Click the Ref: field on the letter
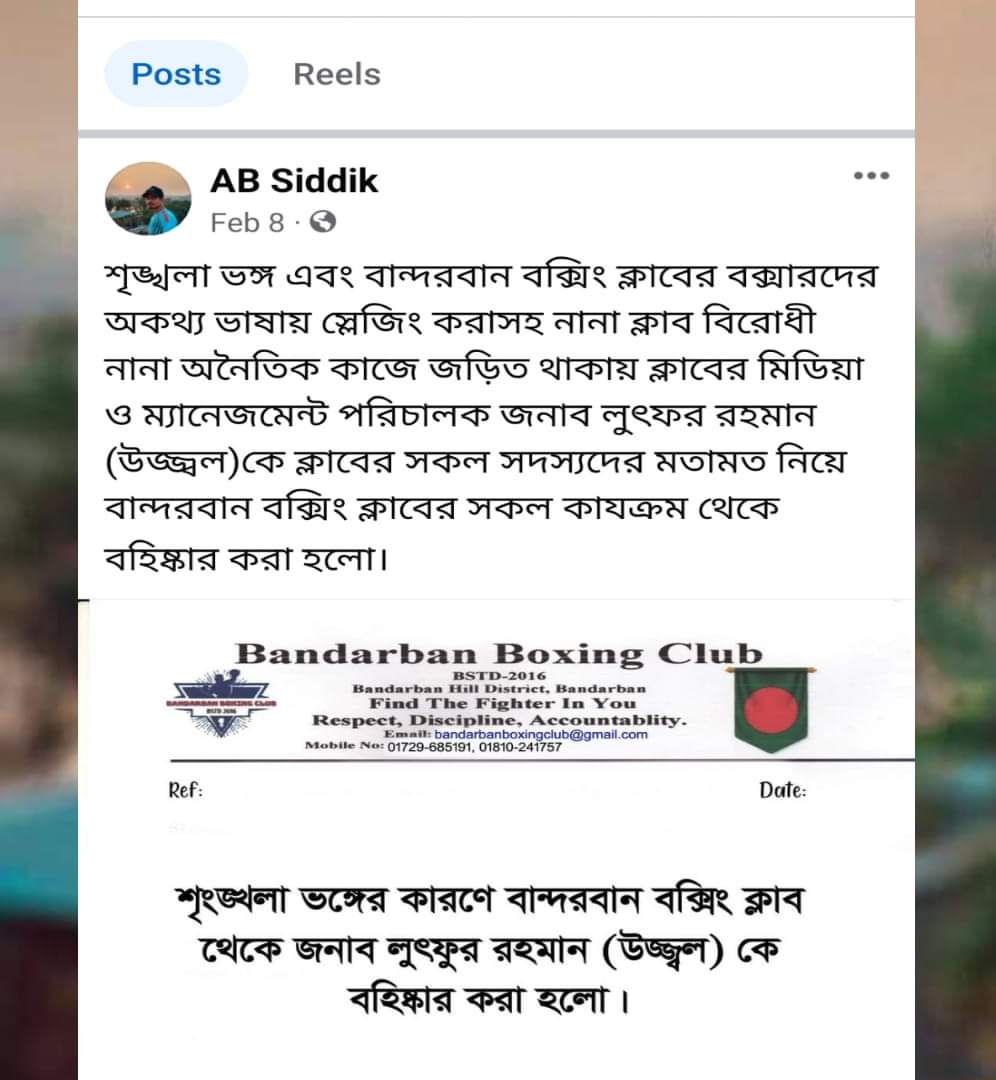The width and height of the screenshot is (996, 1080). (186, 791)
